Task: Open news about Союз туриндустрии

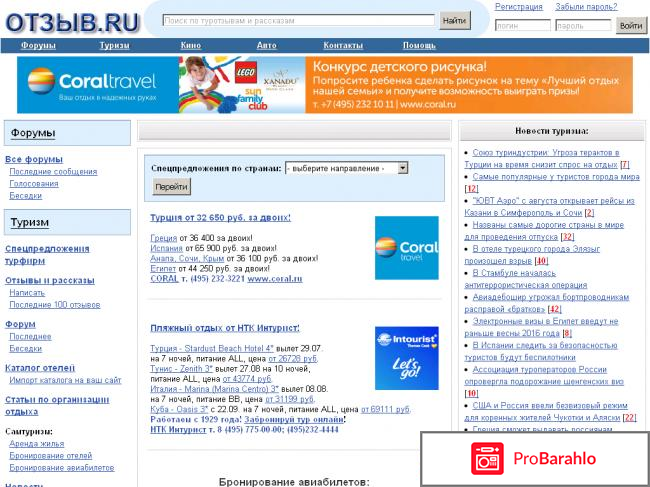Action: coord(543,159)
